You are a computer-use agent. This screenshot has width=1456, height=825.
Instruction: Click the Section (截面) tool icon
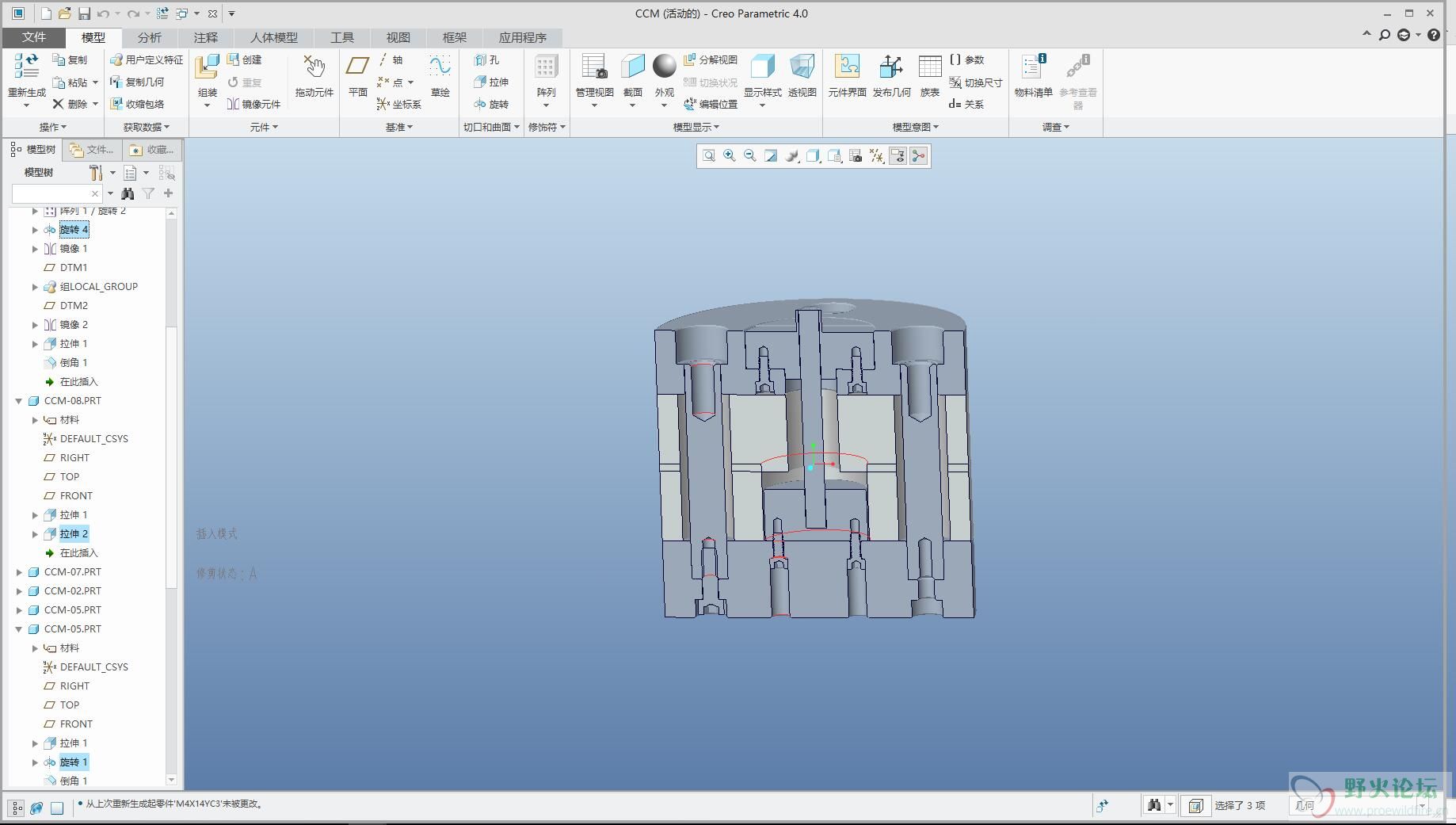[632, 66]
